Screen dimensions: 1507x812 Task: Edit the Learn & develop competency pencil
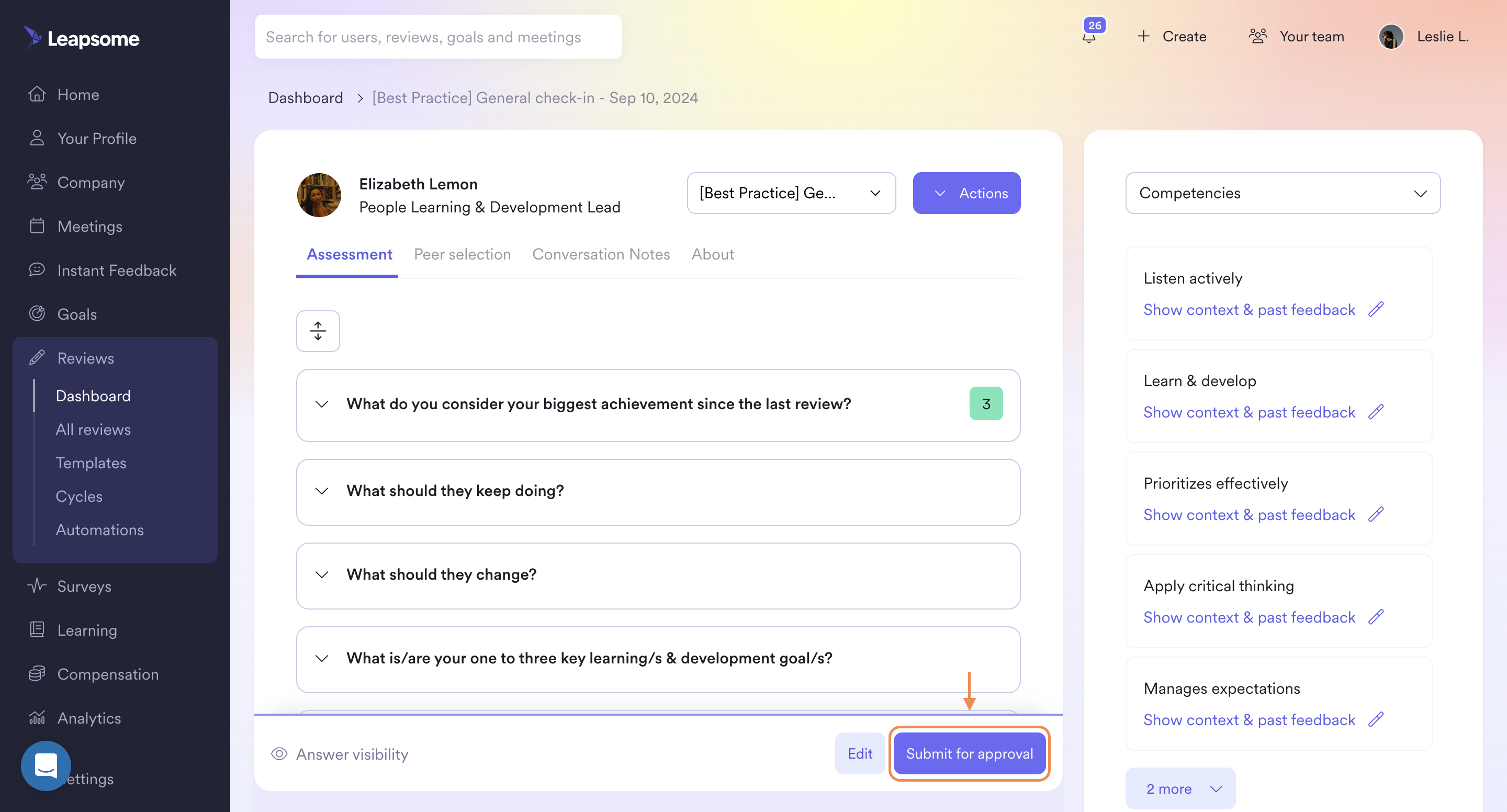[1376, 411]
